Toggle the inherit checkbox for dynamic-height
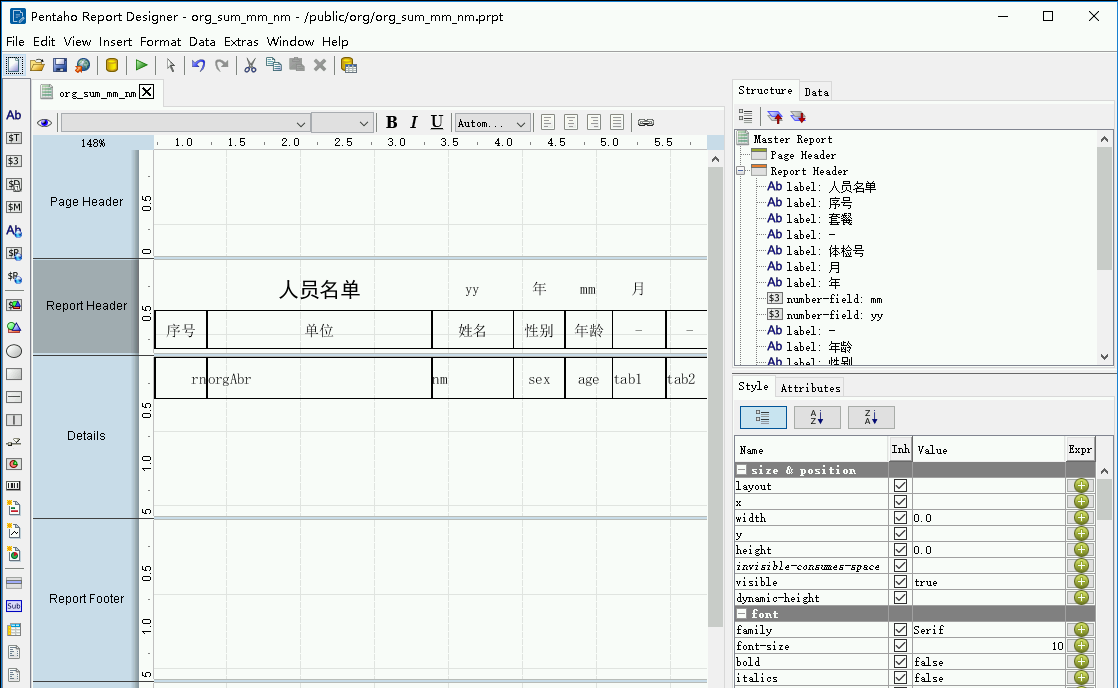Image resolution: width=1118 pixels, height=688 pixels. tap(901, 597)
